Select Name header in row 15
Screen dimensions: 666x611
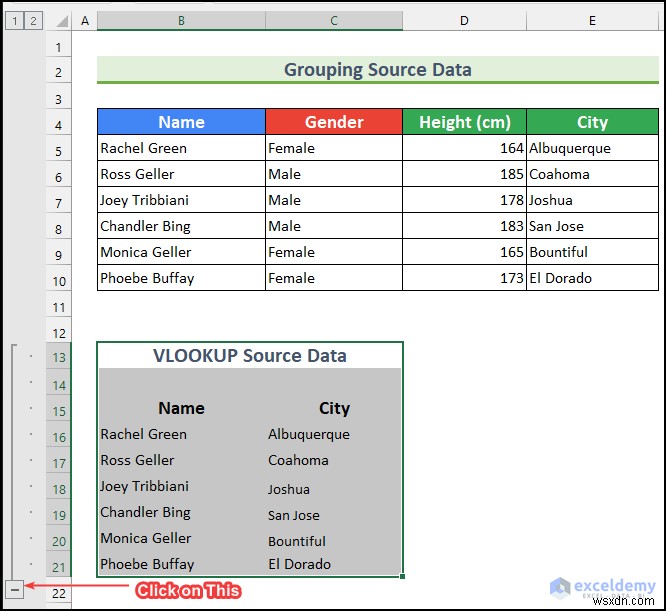(x=181, y=408)
